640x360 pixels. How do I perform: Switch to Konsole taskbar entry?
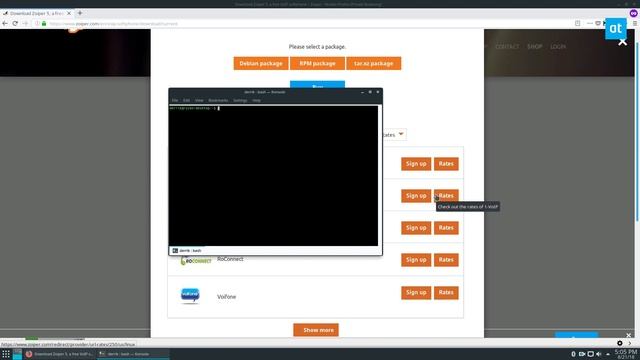133,354
